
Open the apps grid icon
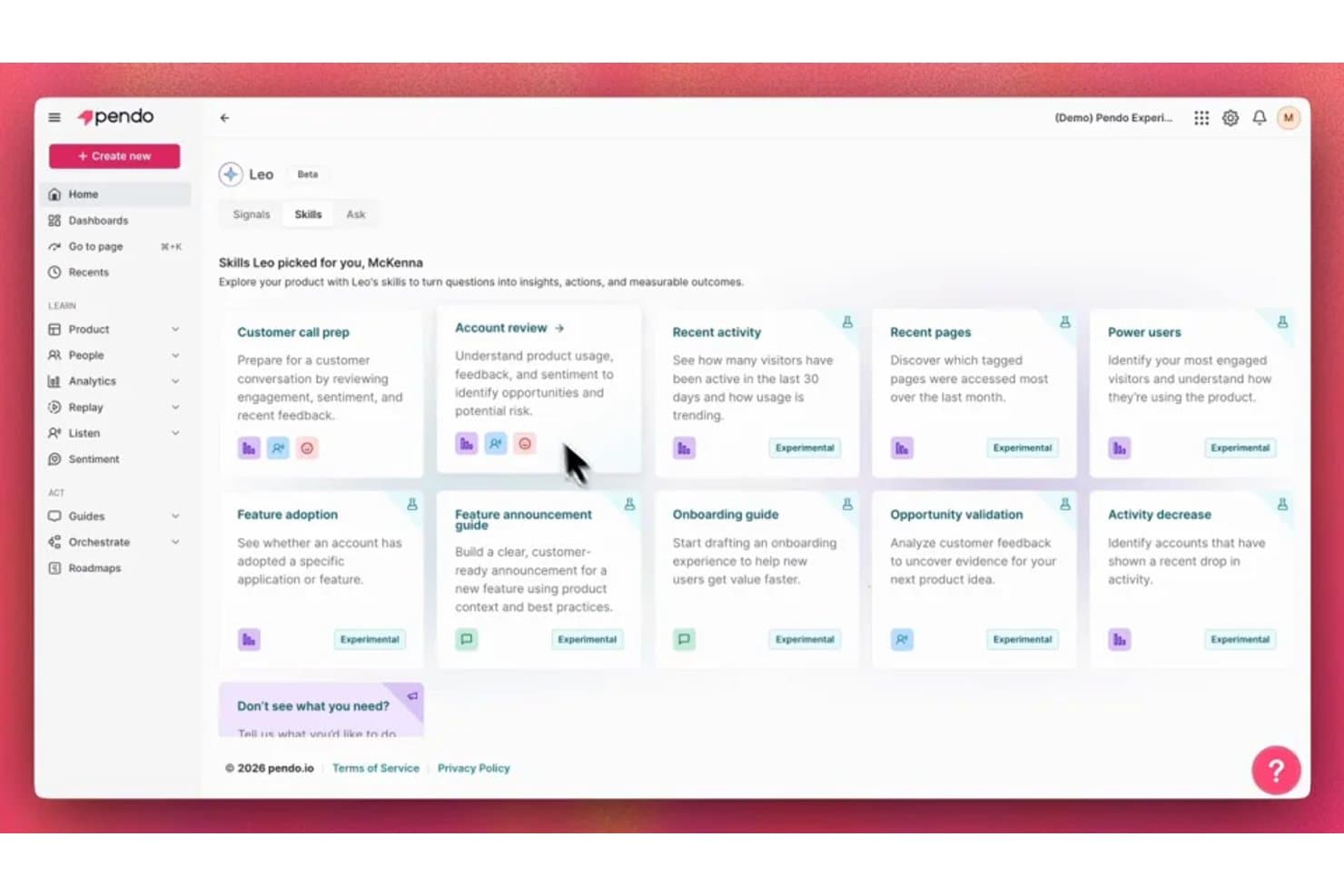click(1201, 118)
